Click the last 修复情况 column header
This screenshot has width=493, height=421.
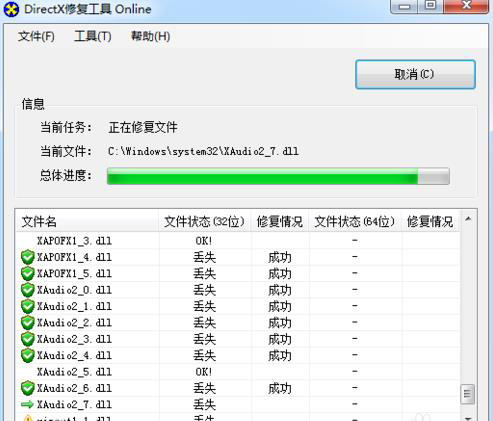tap(430, 221)
